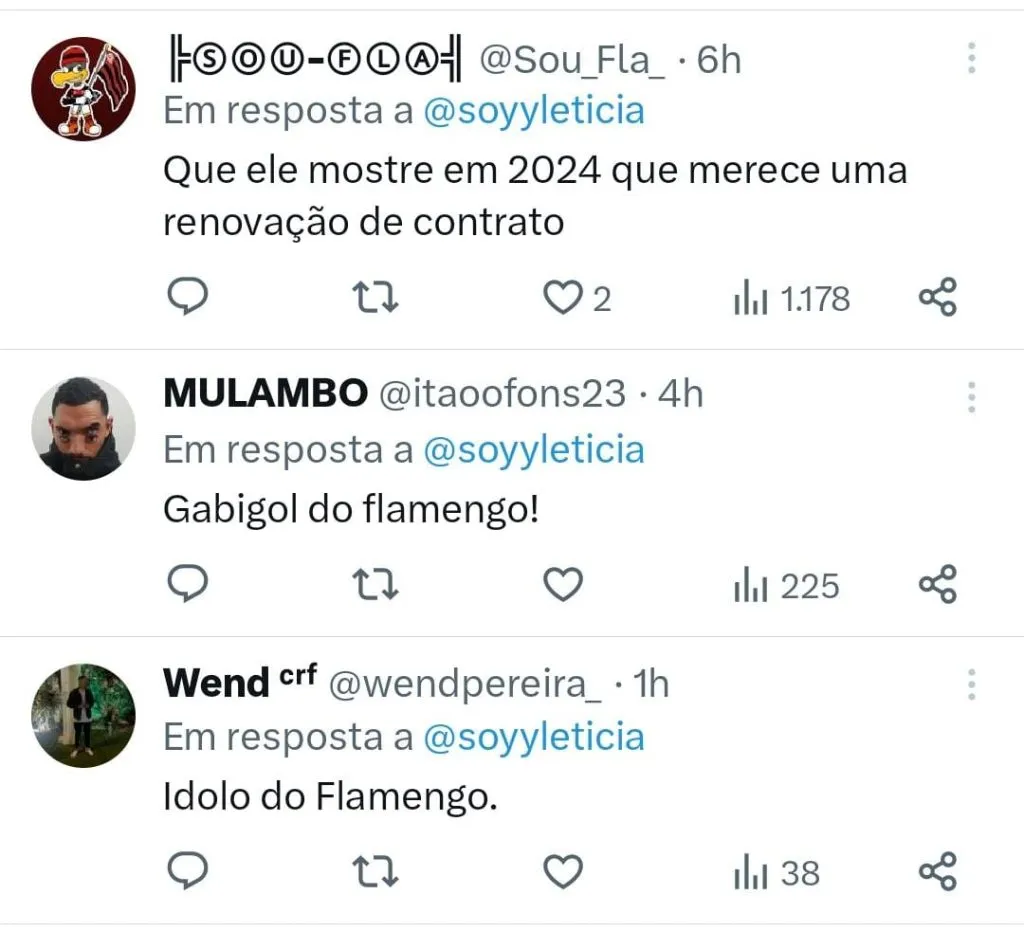Reply to the Sou_Fla_ tweet
The image size is (1024, 931).
click(186, 296)
